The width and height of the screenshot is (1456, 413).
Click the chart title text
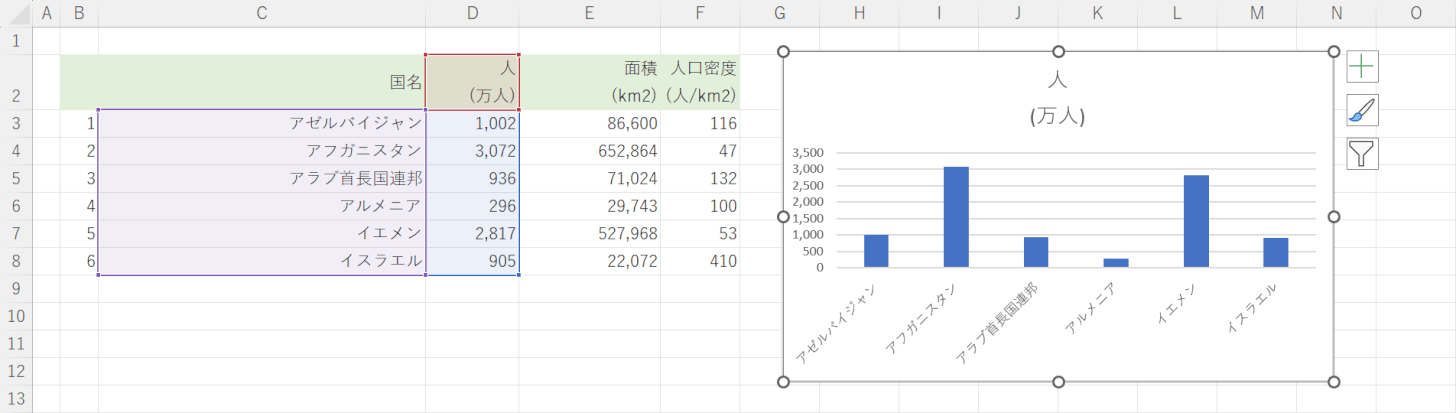point(1057,98)
